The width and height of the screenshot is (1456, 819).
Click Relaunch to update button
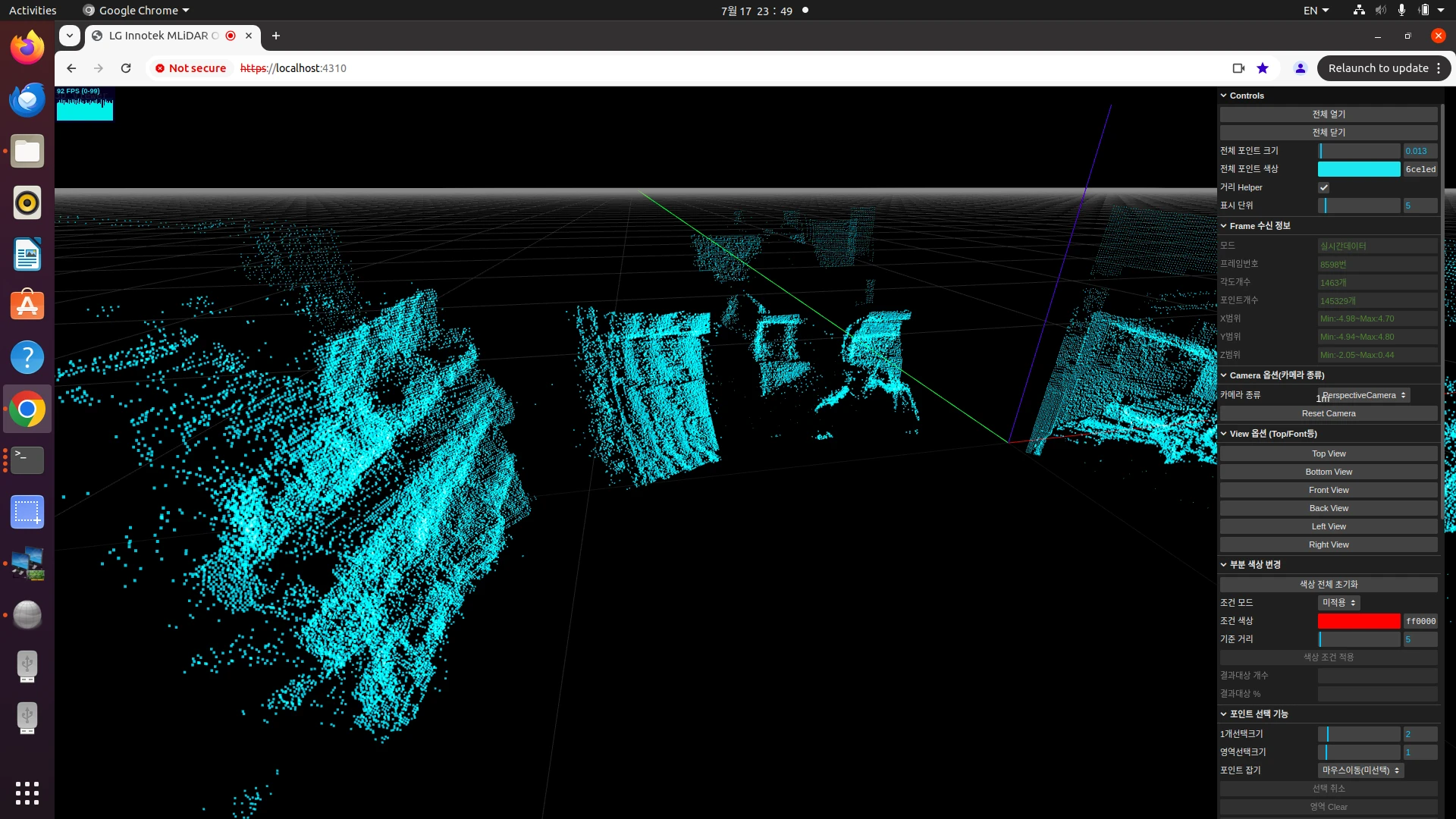(x=1384, y=68)
